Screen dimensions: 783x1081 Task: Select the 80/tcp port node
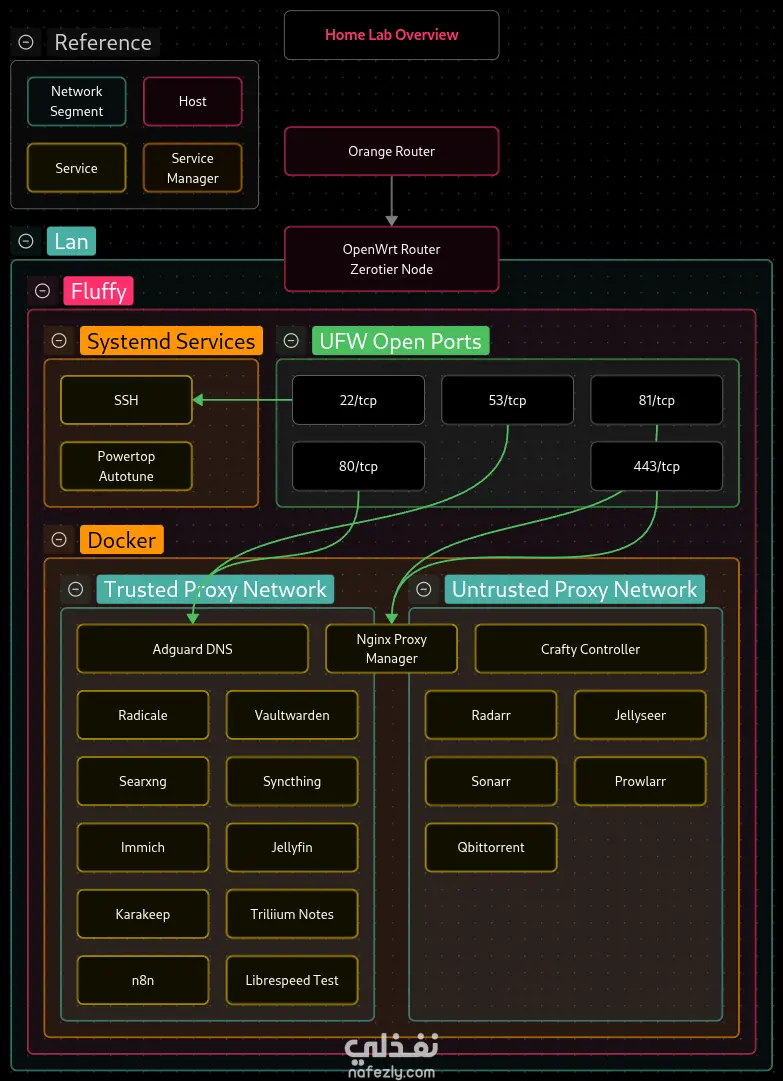coord(358,466)
